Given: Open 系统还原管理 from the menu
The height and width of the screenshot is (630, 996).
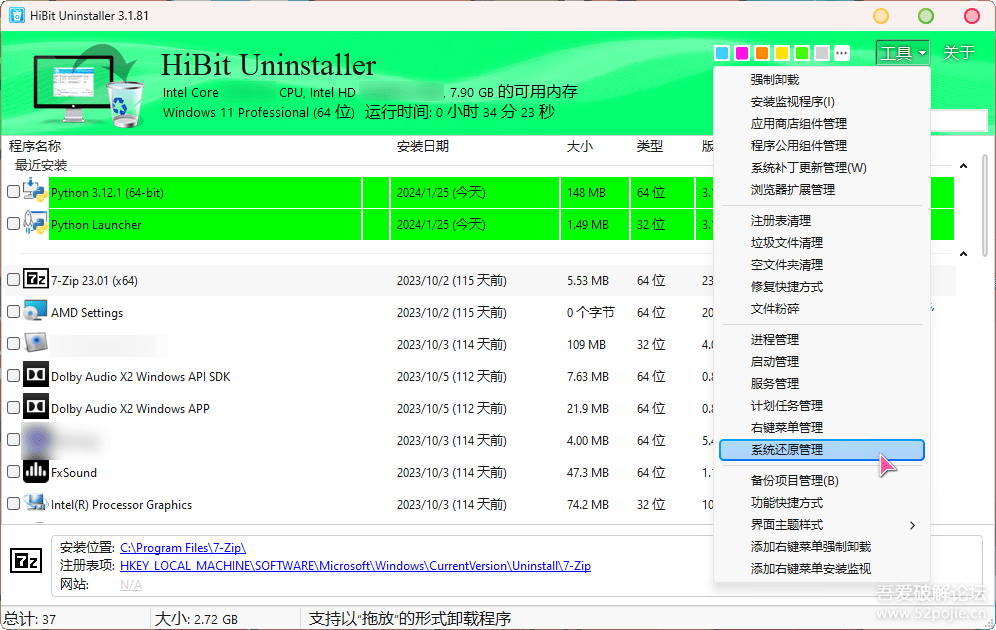Looking at the screenshot, I should click(x=821, y=450).
